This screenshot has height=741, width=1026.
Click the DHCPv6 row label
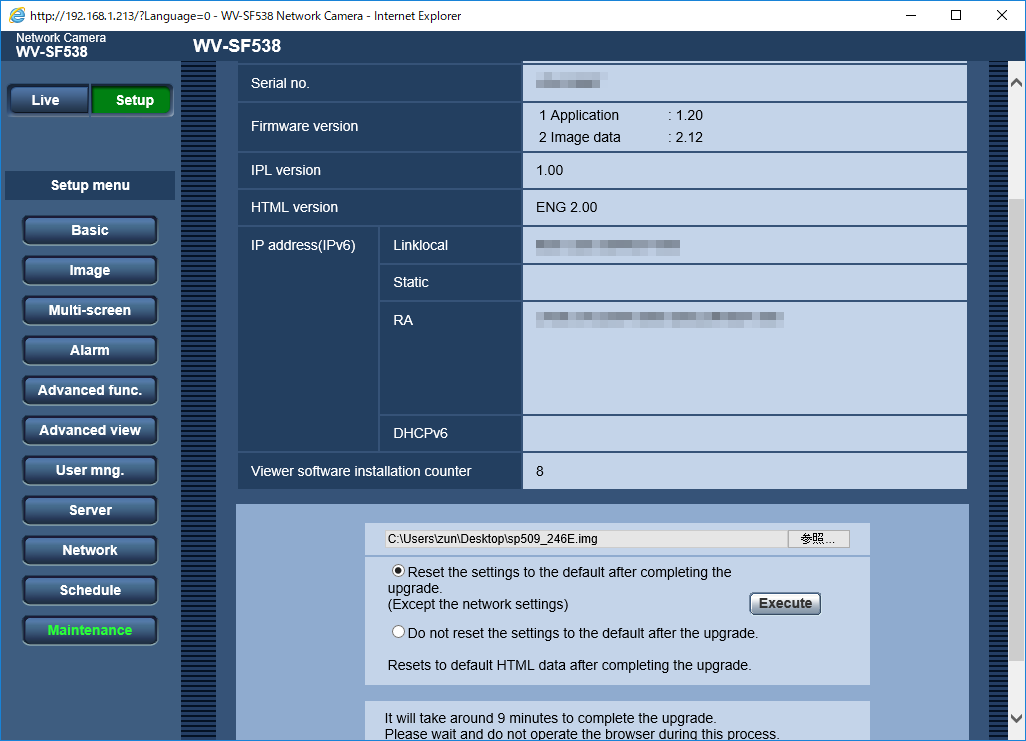pos(421,433)
